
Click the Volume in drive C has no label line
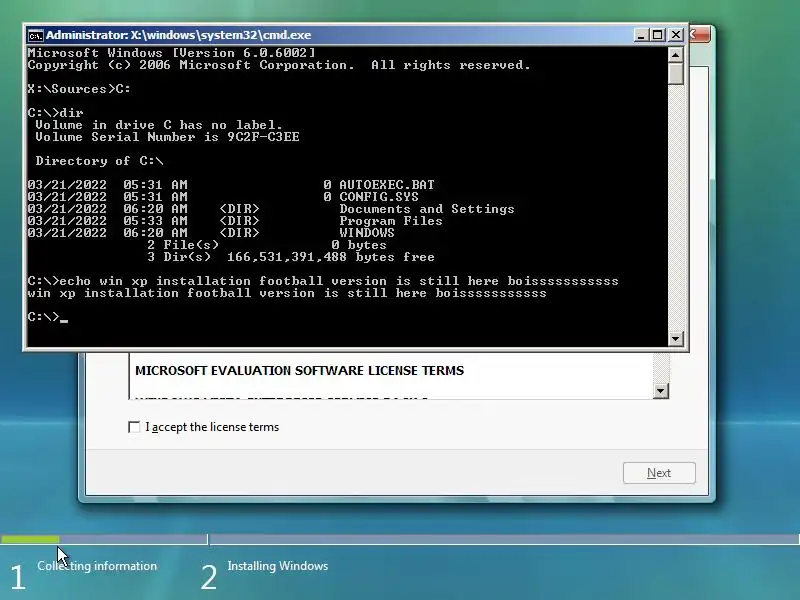(x=159, y=125)
